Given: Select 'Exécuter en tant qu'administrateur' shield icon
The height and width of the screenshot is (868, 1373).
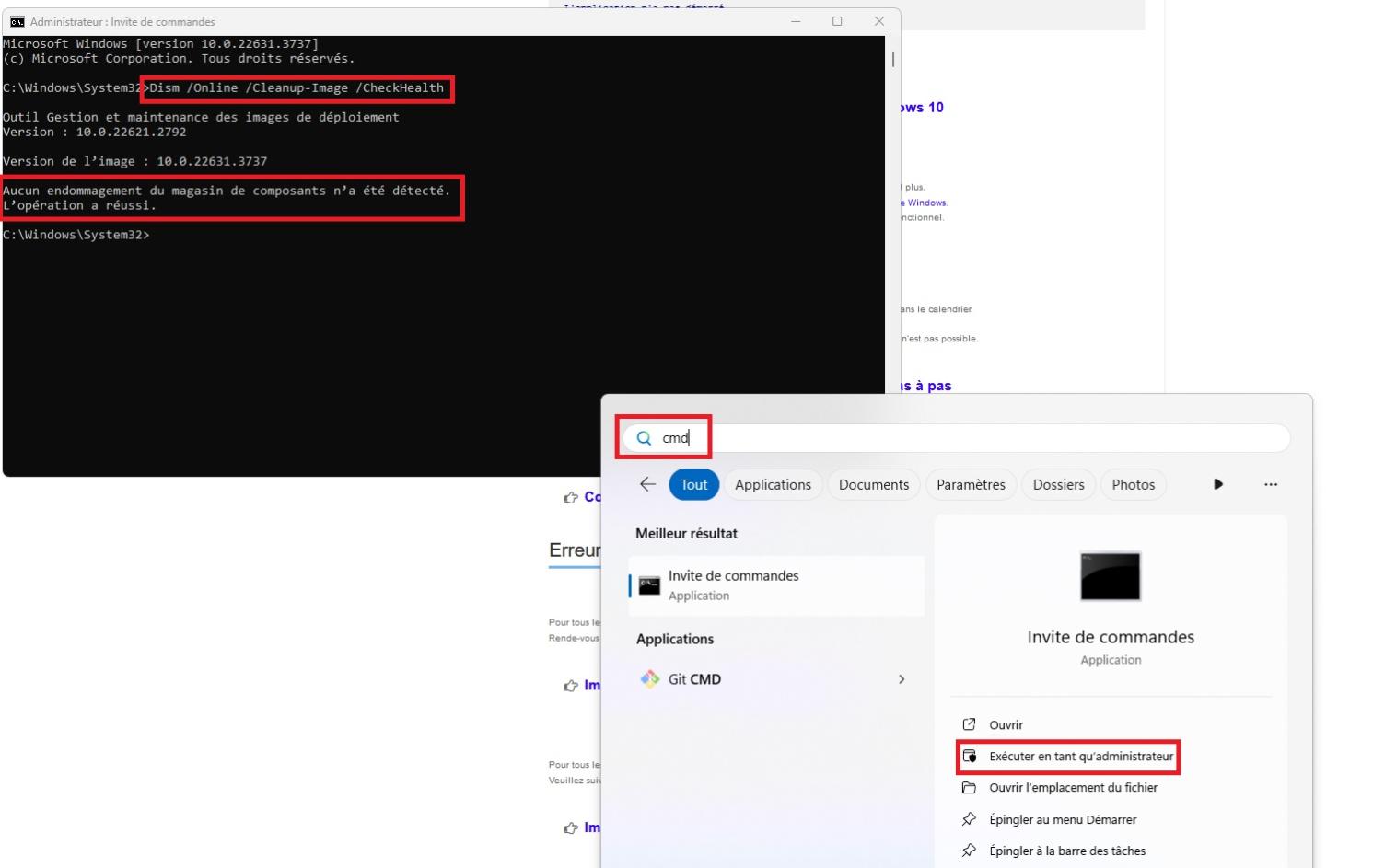Looking at the screenshot, I should pos(972,757).
